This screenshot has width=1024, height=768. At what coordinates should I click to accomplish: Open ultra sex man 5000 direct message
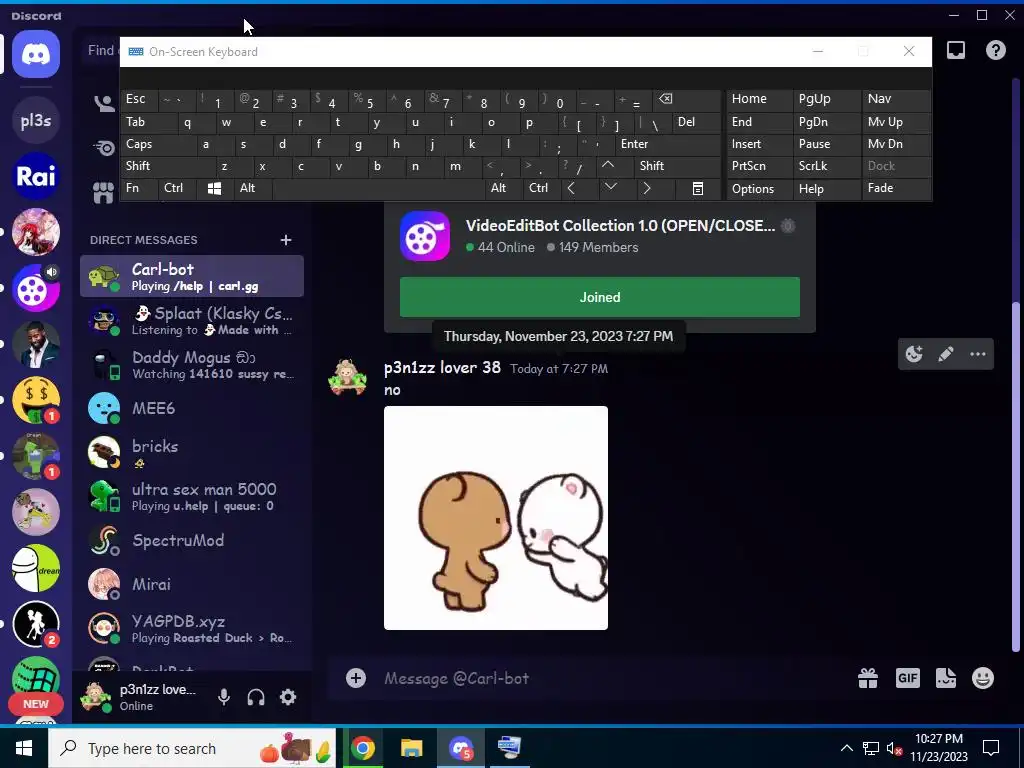point(192,496)
